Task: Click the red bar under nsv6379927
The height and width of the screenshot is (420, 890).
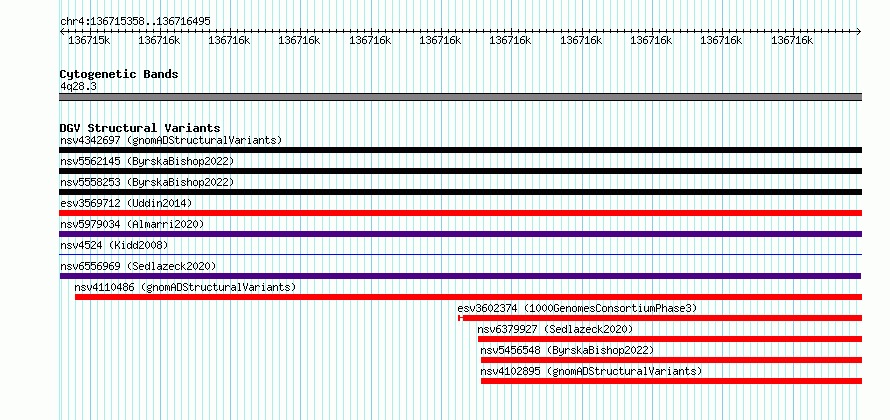Action: coord(670,339)
